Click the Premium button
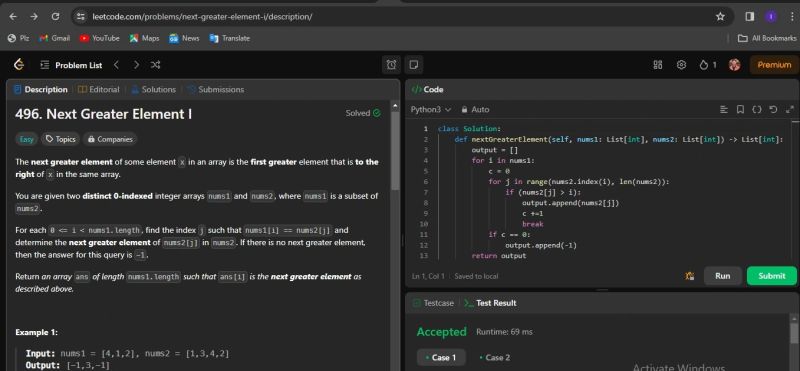Screen dimensions: 800x371 (x=774, y=65)
